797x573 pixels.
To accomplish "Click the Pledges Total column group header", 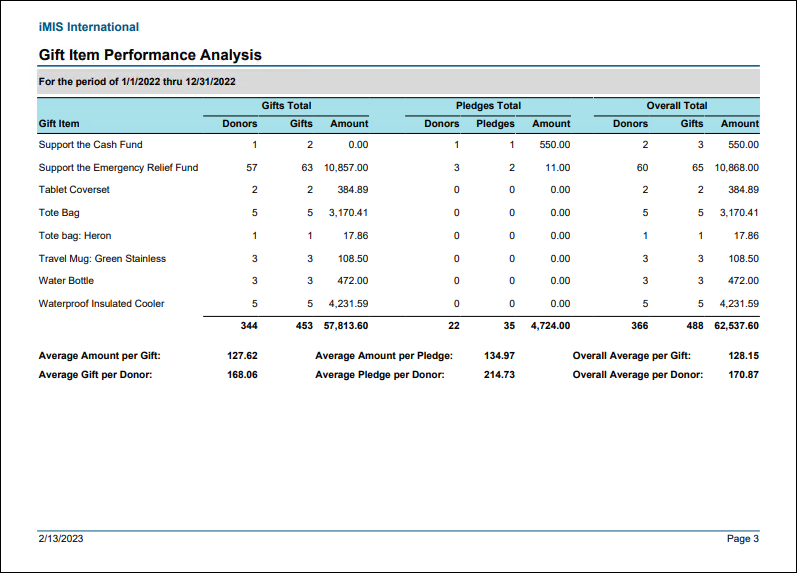I will (x=488, y=106).
